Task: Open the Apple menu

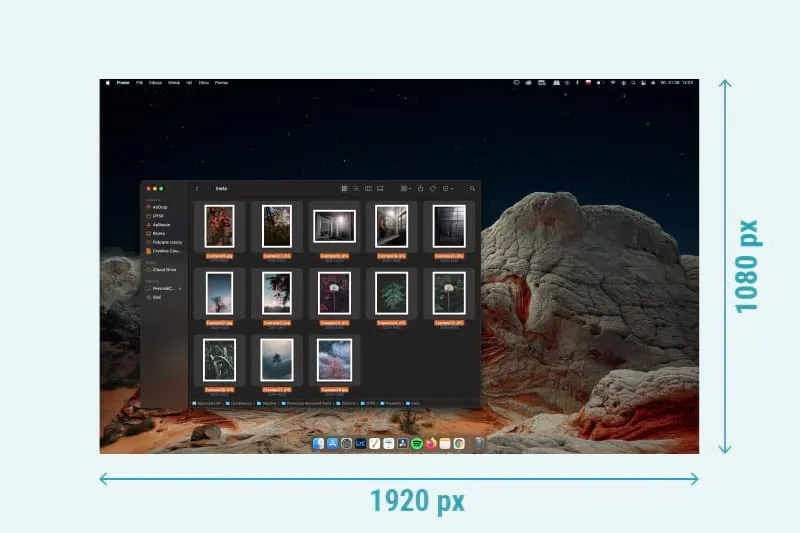Action: (x=107, y=83)
